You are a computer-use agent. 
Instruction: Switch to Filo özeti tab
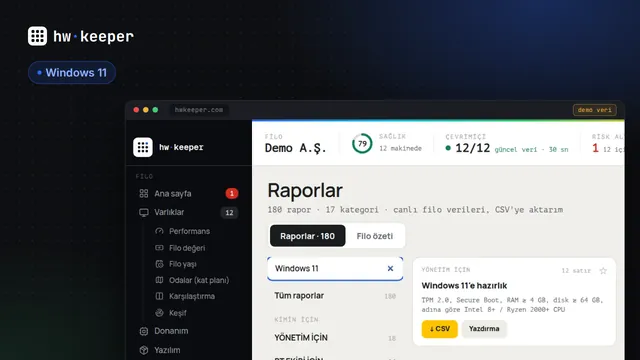[374, 236]
